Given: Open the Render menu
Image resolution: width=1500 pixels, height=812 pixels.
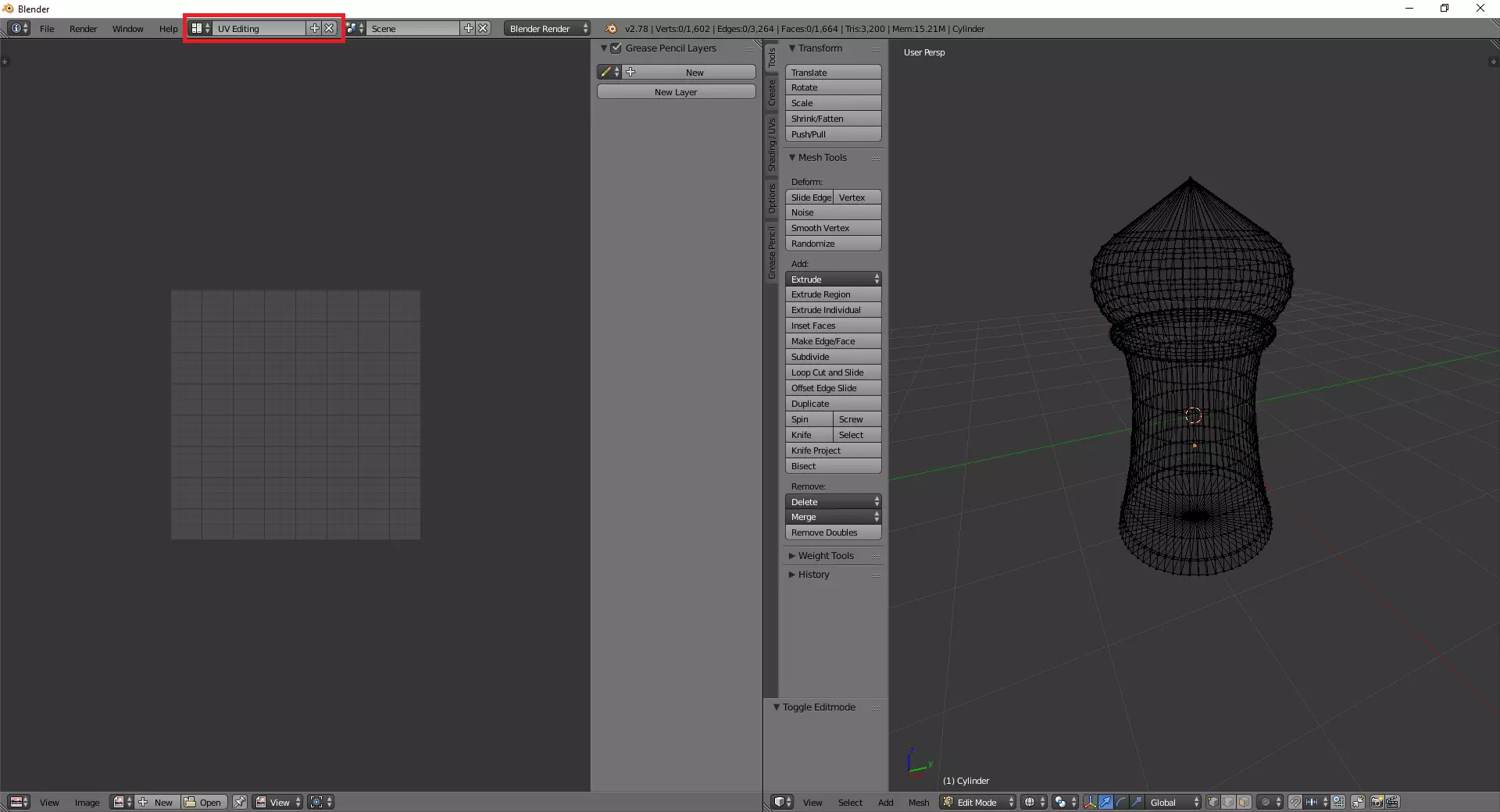Looking at the screenshot, I should click(83, 29).
